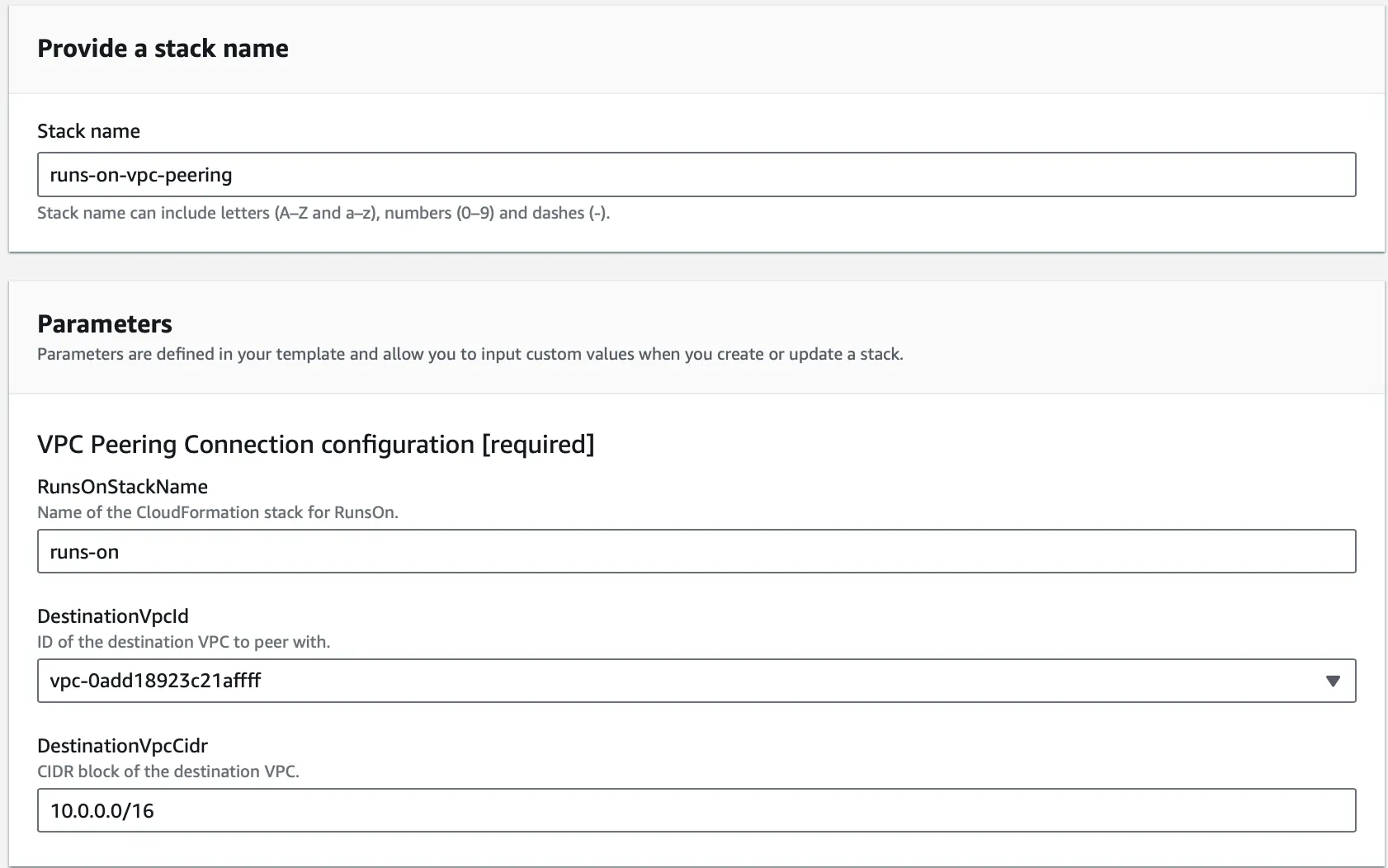Click the DestinationVpcCidr label
The image size is (1388, 868).
point(122,745)
